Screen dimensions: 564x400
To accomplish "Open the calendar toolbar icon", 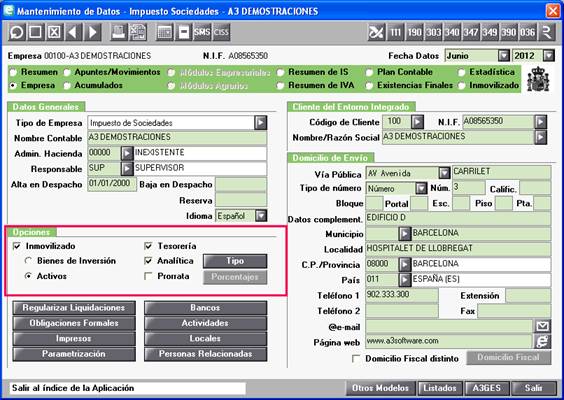I will click(x=164, y=32).
